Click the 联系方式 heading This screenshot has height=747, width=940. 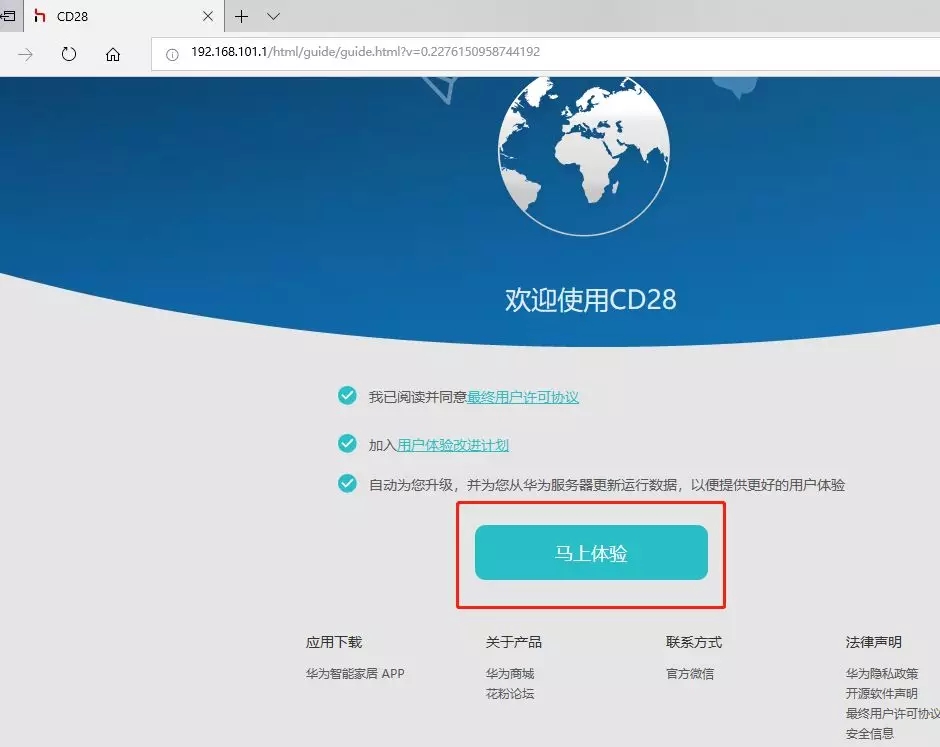[694, 642]
